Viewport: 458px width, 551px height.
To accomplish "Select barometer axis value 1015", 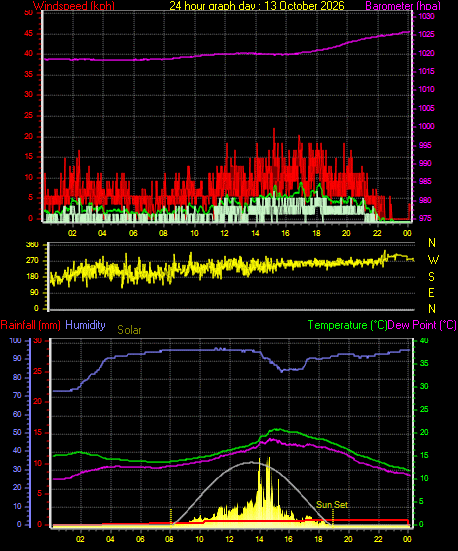I will tap(426, 71).
